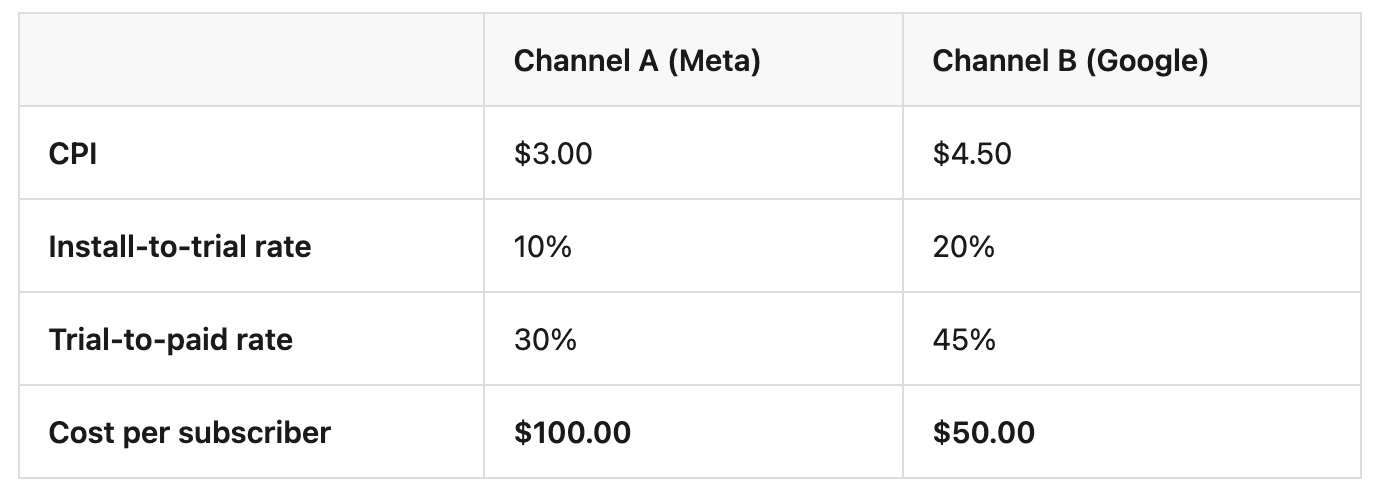Screen dimensions: 1374x494
Task: Select the Trial-to-paid rate row label
Action: pos(170,339)
